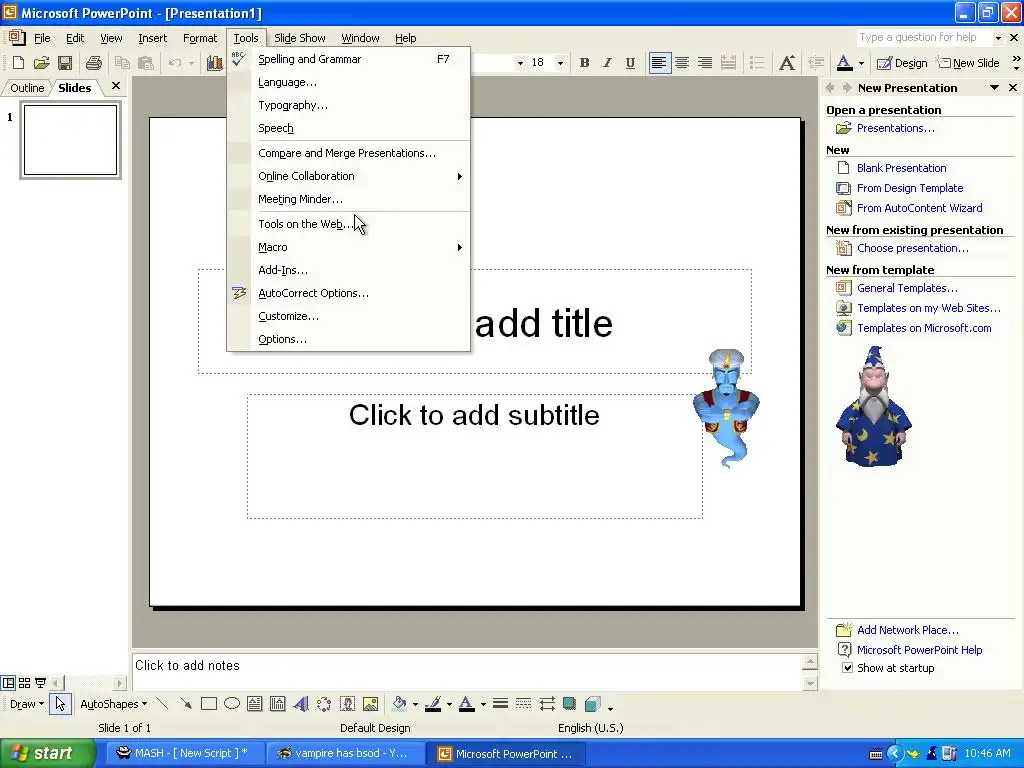Screen dimensions: 1024x768
Task: Open the font color dropdown arrow
Action: [861, 63]
